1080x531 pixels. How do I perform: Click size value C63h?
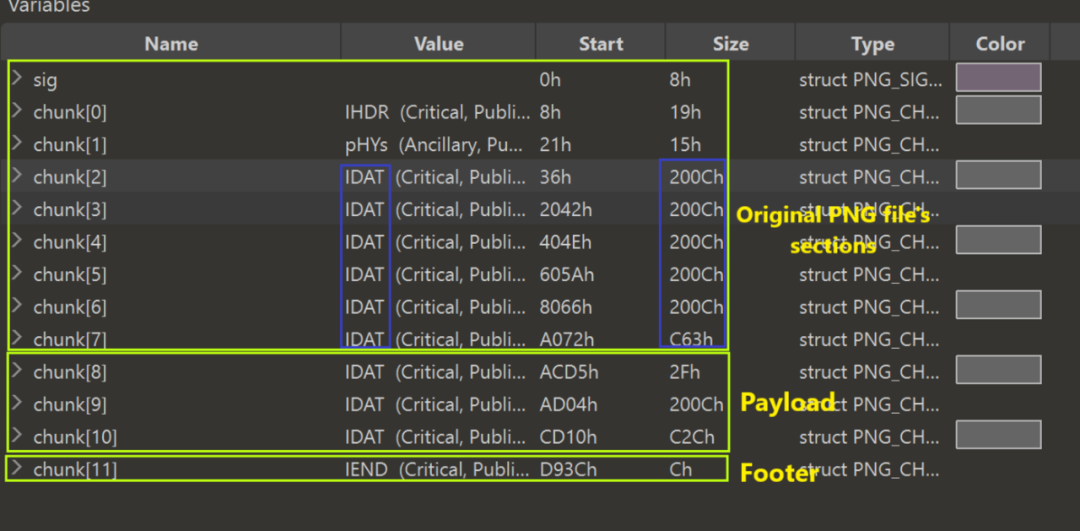690,340
